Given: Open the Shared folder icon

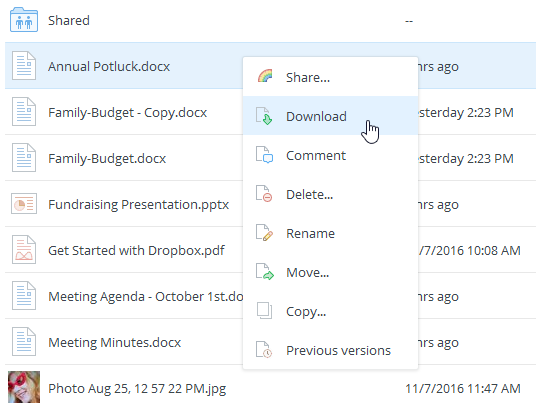Looking at the screenshot, I should click(x=24, y=20).
